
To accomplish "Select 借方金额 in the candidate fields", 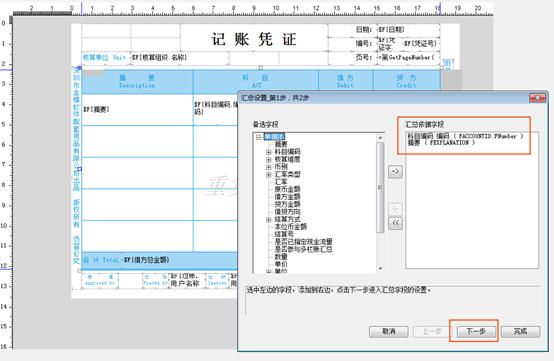I will [x=287, y=197].
